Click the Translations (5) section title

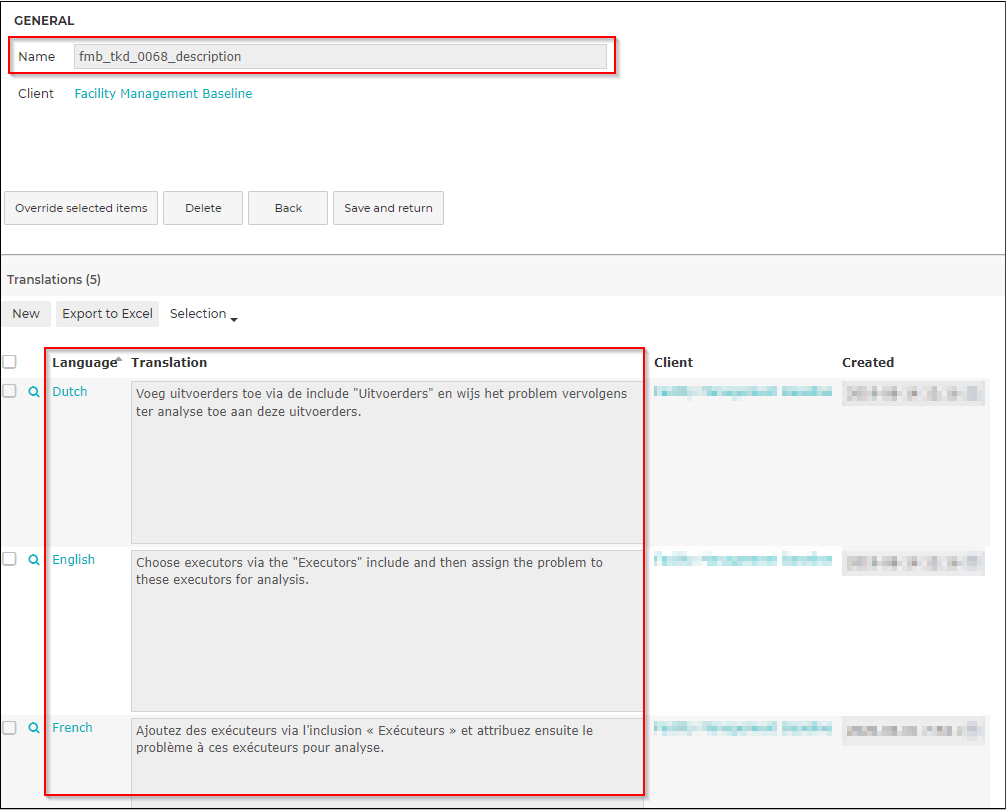[x=54, y=280]
